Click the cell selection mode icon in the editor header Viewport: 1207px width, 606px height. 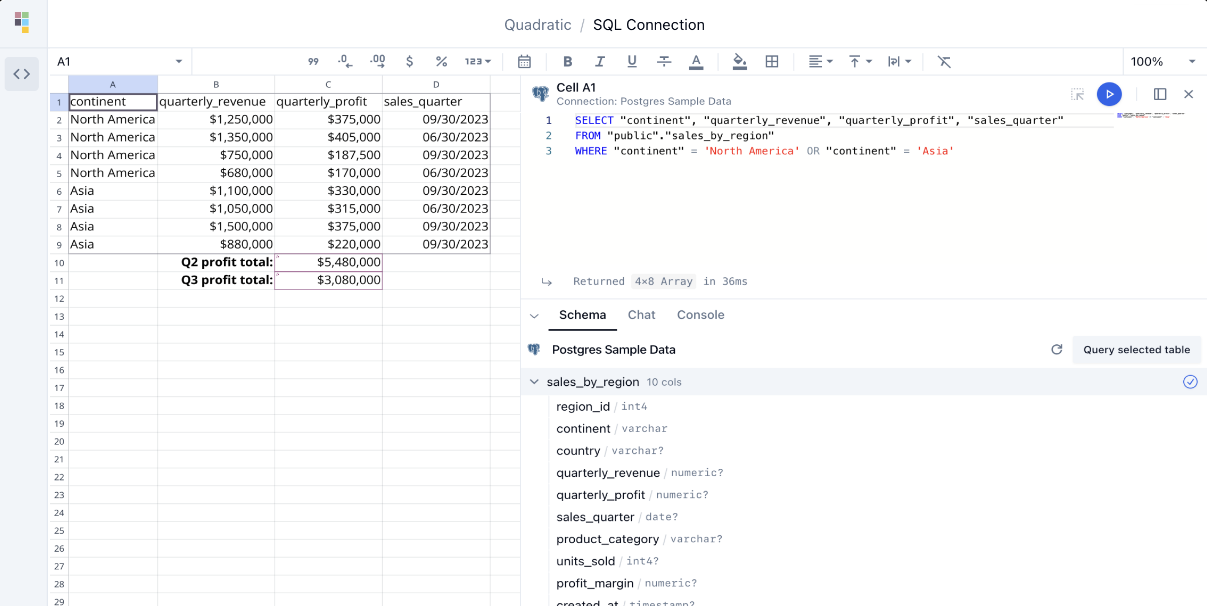pos(1077,94)
